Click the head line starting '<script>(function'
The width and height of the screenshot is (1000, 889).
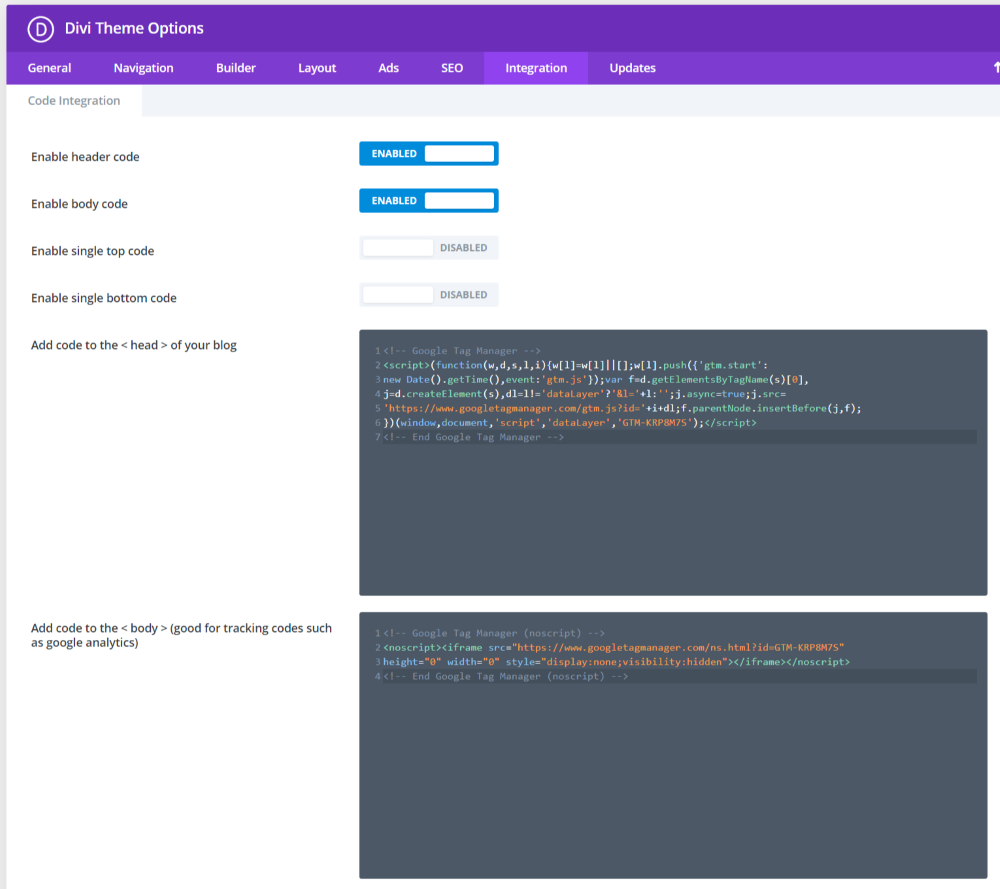tap(575, 365)
